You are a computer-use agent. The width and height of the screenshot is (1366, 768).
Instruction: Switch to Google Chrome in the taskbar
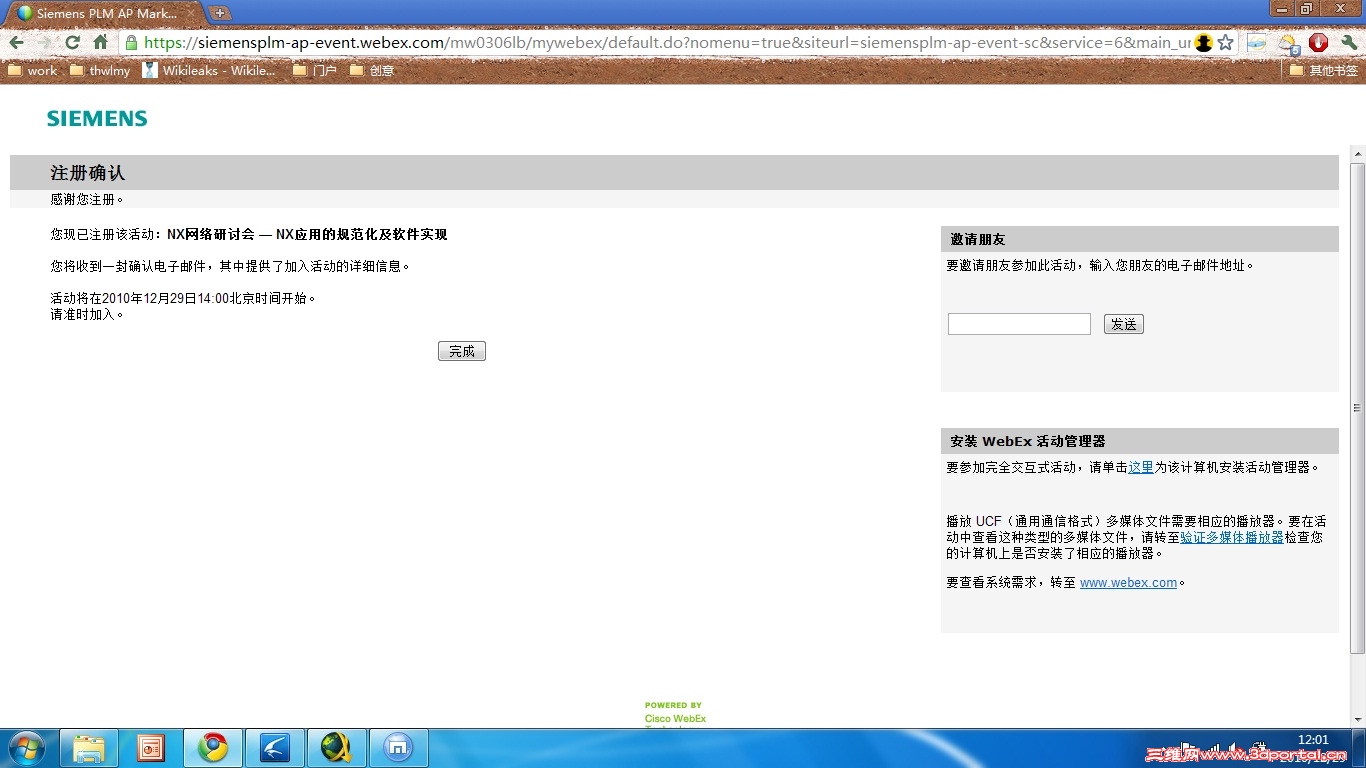pyautogui.click(x=212, y=748)
